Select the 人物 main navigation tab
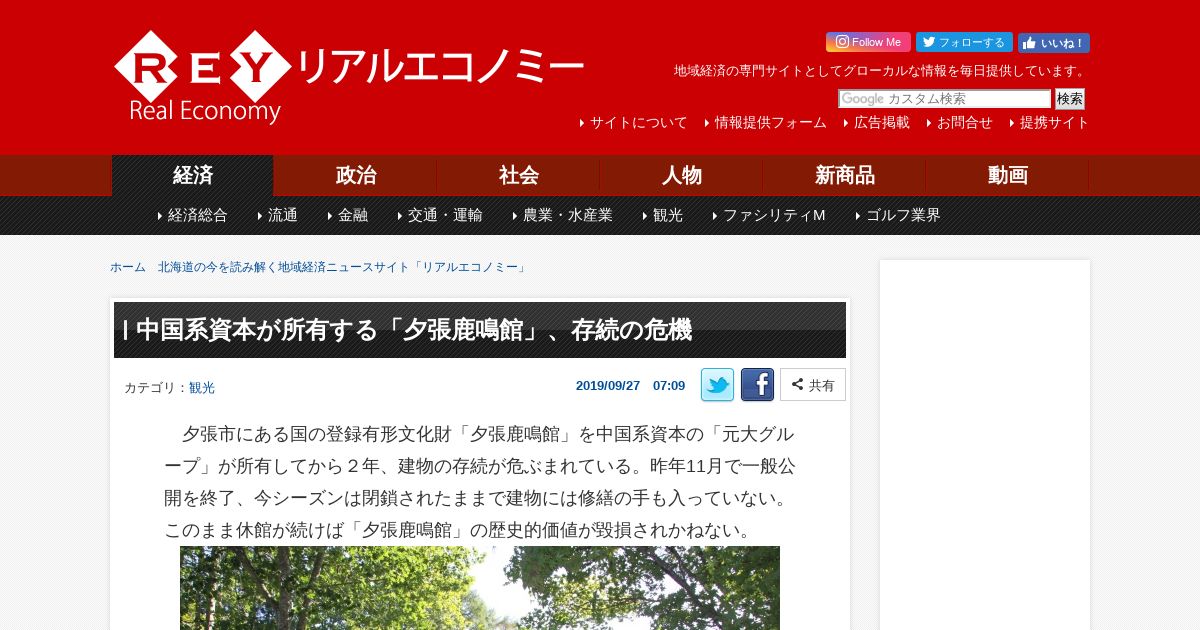Screen dimensions: 1200x630 (x=681, y=175)
